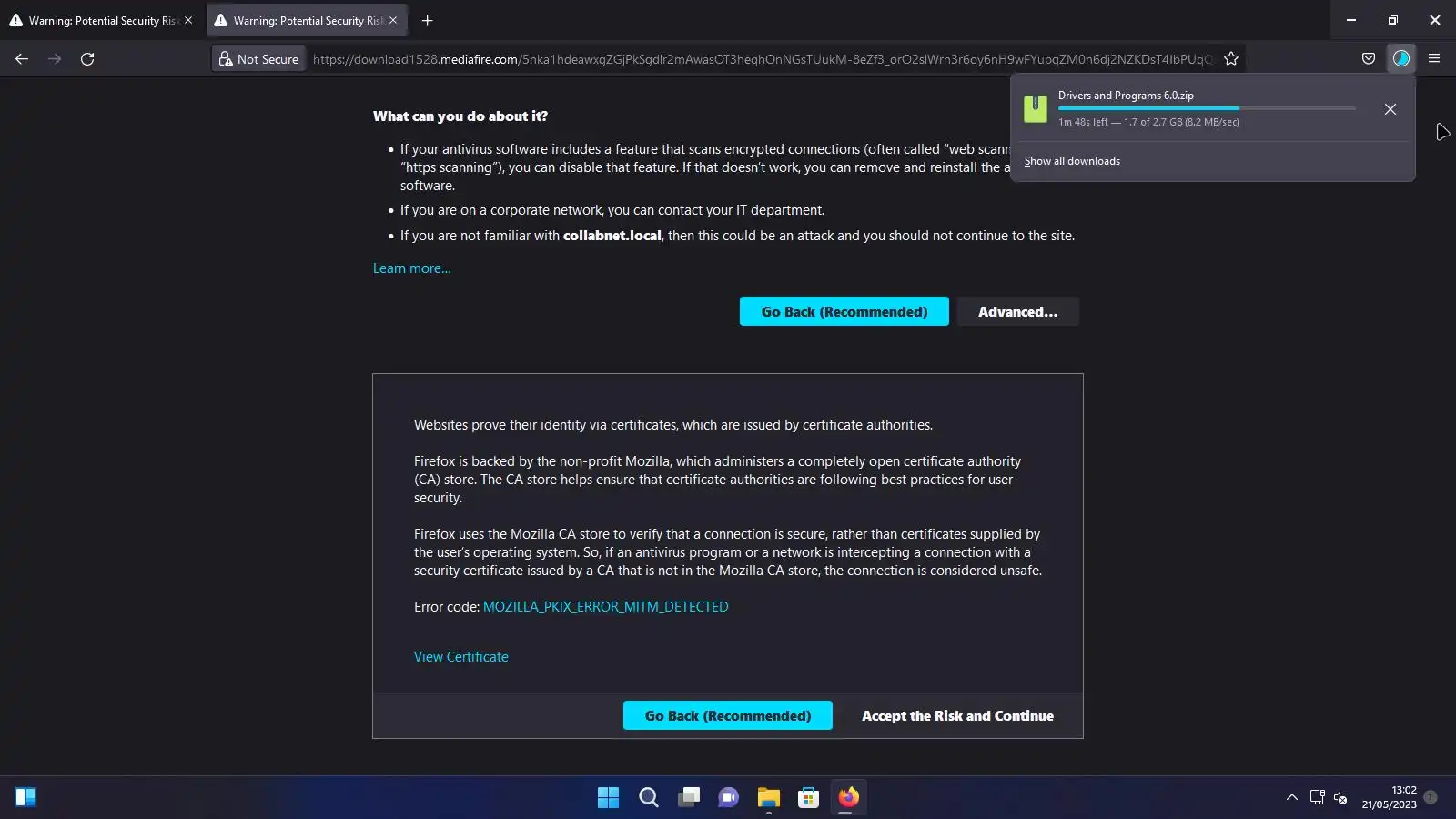This screenshot has width=1456, height=819.
Task: Open the downloads progress toolbar icon
Action: (x=1401, y=59)
